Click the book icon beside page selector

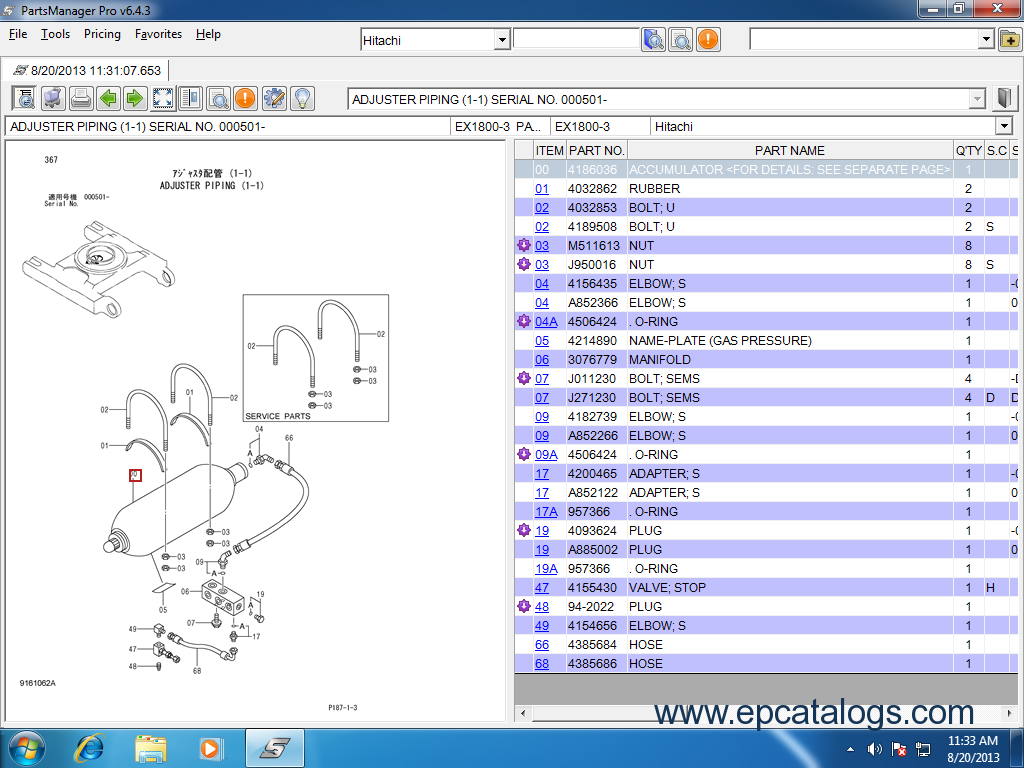pos(1005,99)
